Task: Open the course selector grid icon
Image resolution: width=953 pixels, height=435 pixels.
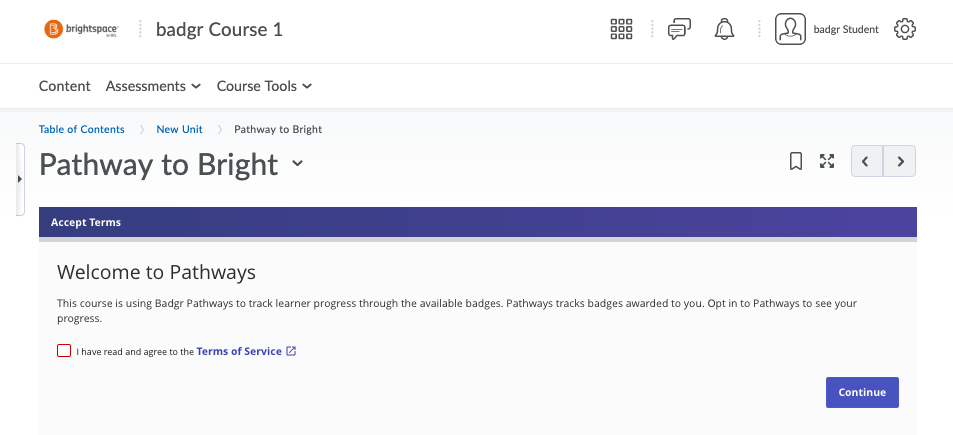Action: [621, 29]
